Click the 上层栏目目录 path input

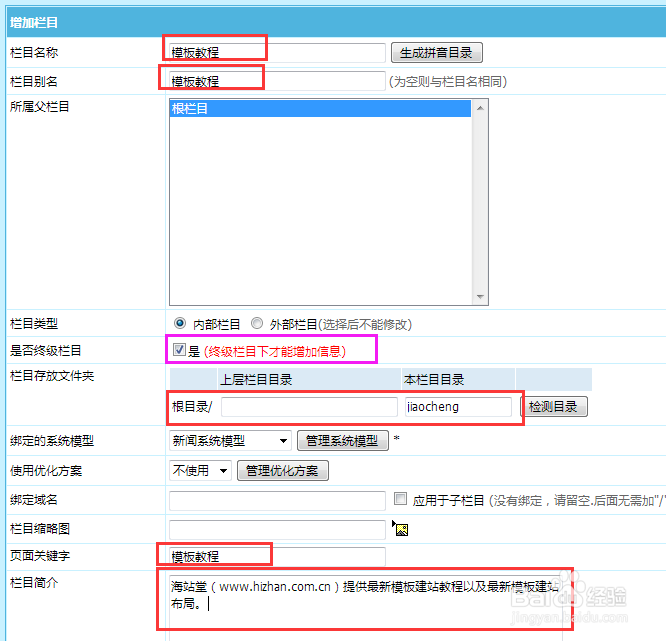(x=309, y=407)
